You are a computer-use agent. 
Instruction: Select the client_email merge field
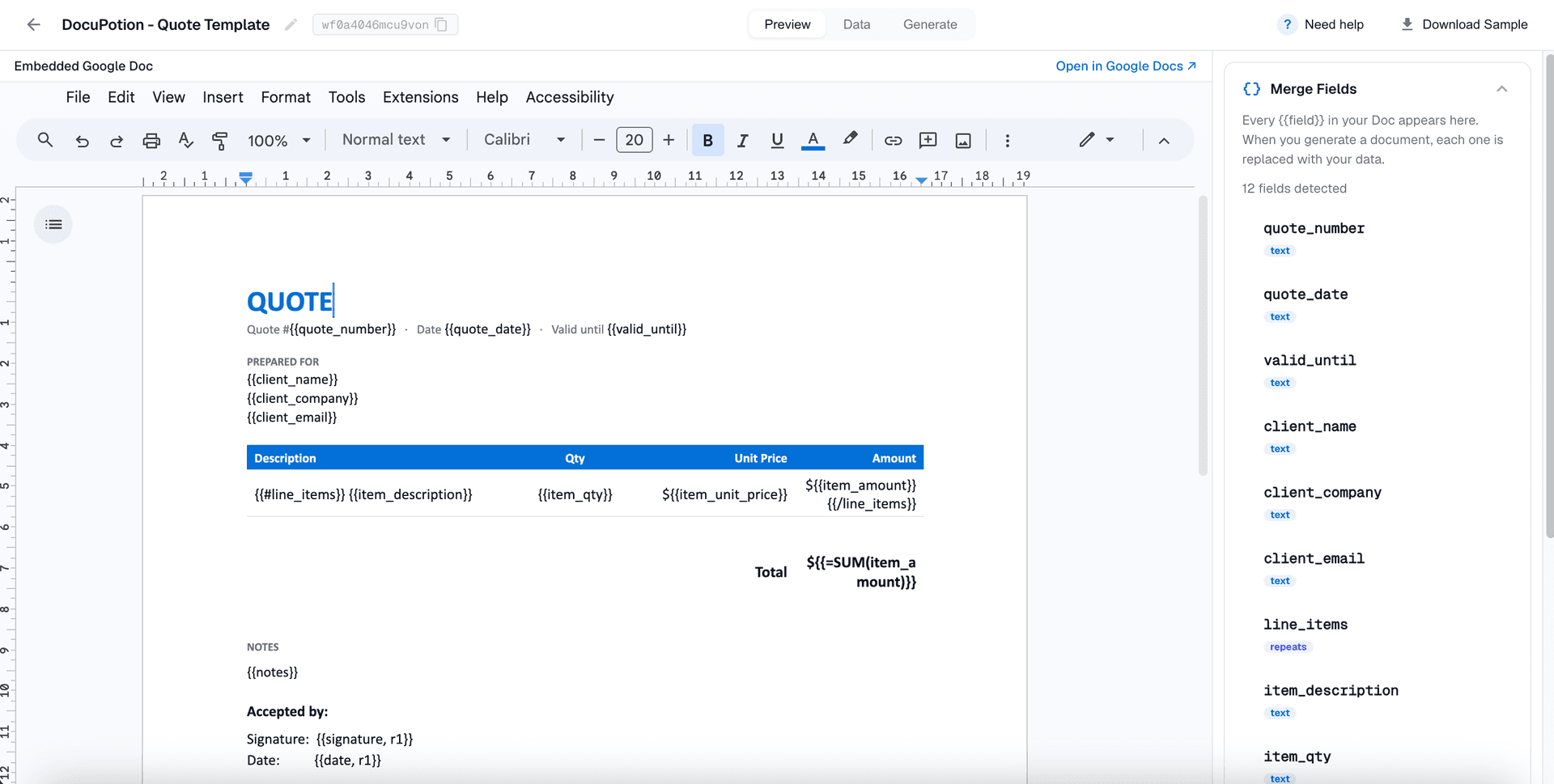[1314, 558]
